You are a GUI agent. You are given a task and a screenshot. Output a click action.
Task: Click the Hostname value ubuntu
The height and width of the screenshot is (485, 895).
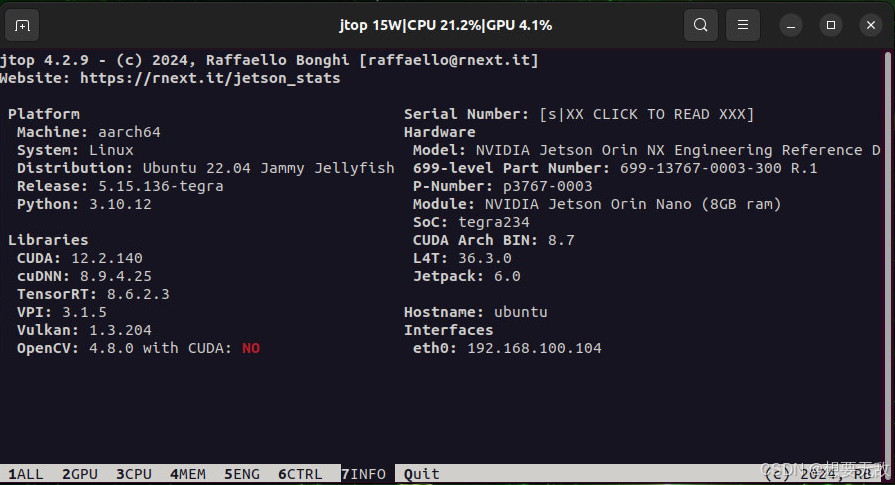[521, 312]
